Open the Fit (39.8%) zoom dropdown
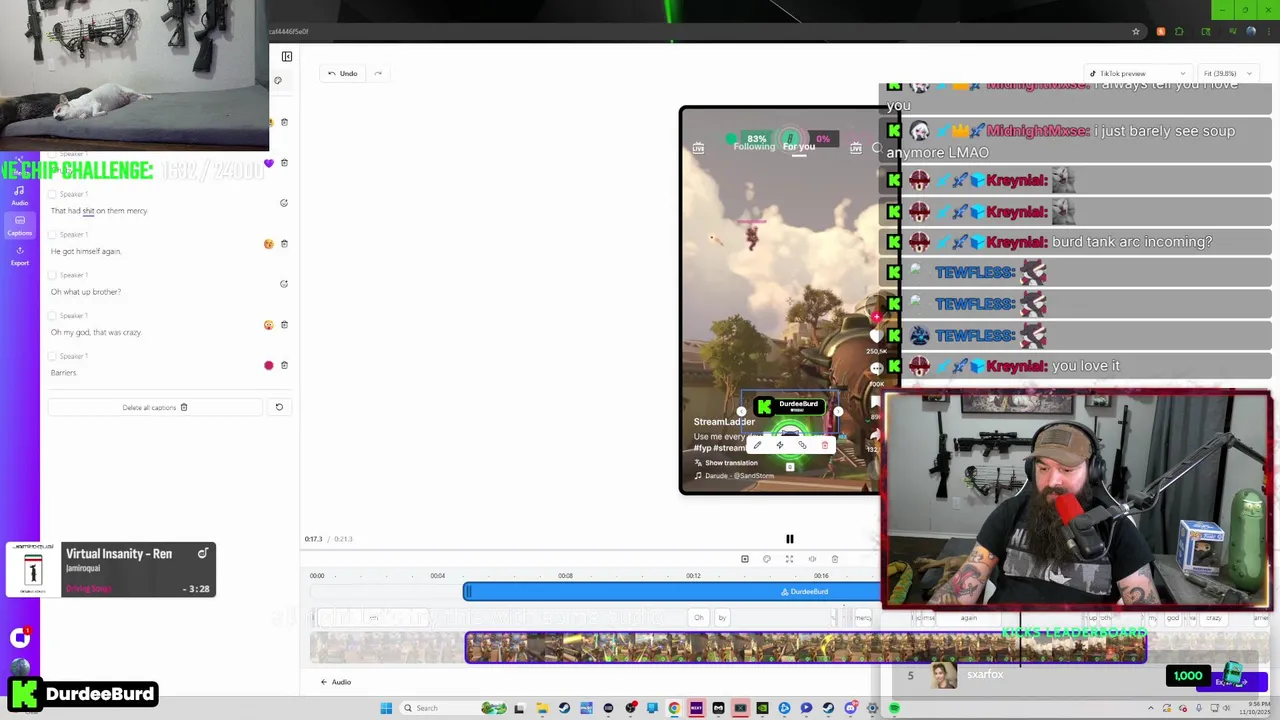This screenshot has height=720, width=1280. tap(1227, 73)
